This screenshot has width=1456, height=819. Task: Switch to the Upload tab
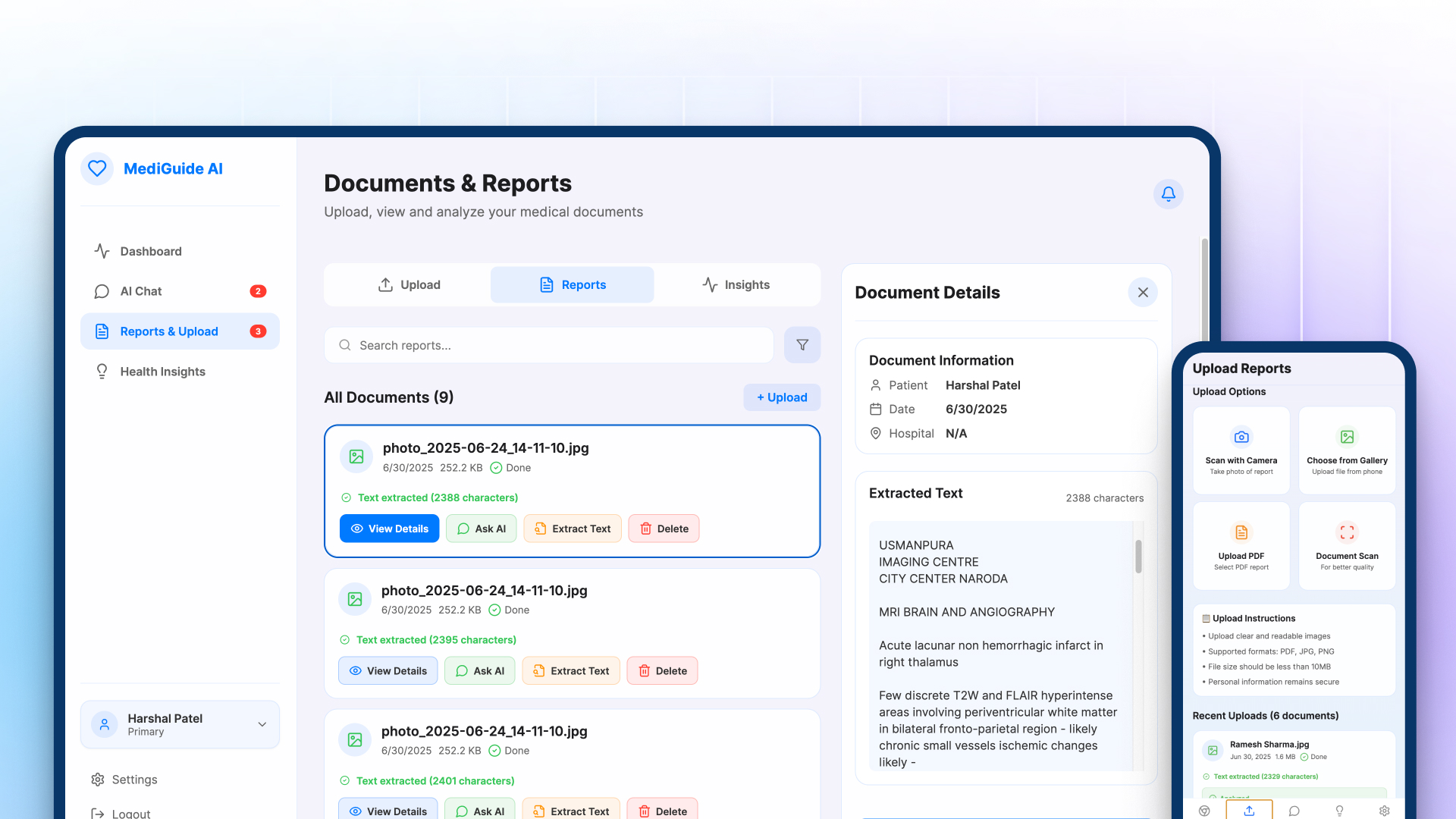point(409,285)
